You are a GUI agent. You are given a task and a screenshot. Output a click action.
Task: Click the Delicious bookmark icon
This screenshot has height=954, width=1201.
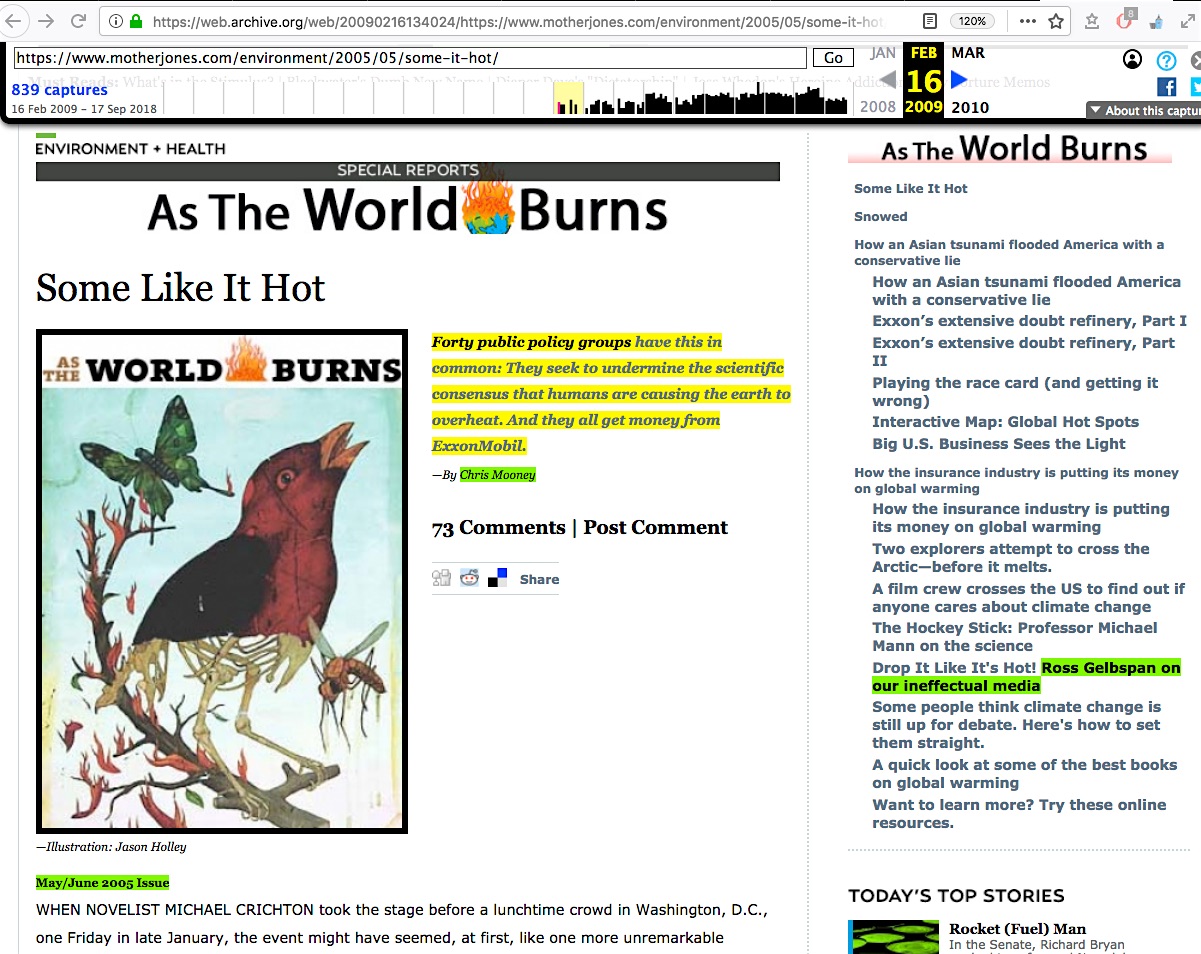tap(497, 578)
